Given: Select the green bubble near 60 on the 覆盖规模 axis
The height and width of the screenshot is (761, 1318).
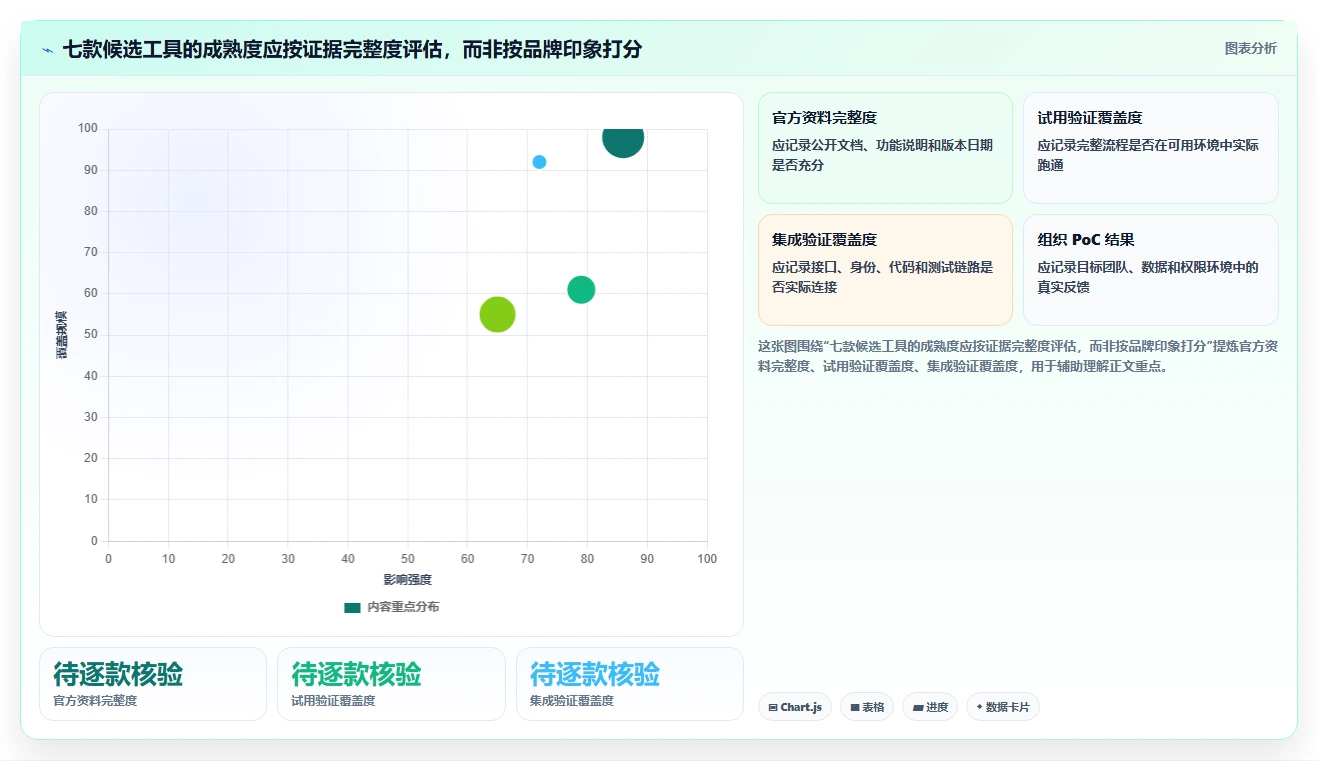Looking at the screenshot, I should (581, 290).
